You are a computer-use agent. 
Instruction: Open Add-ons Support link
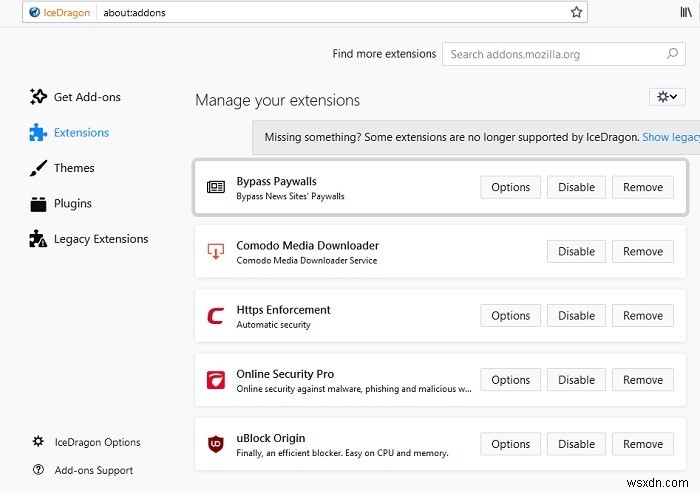click(94, 470)
